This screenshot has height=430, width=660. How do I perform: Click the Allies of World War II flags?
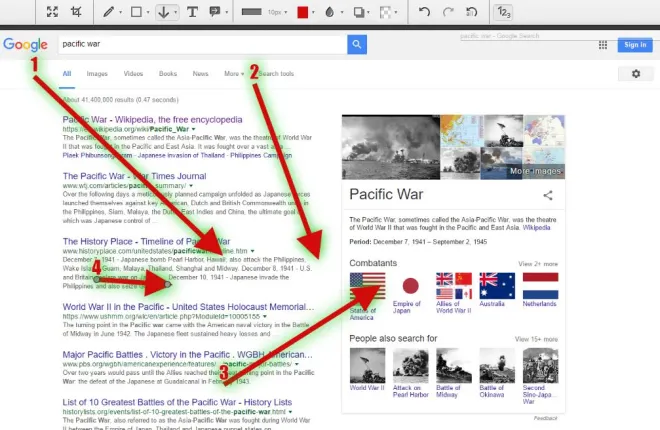454,286
